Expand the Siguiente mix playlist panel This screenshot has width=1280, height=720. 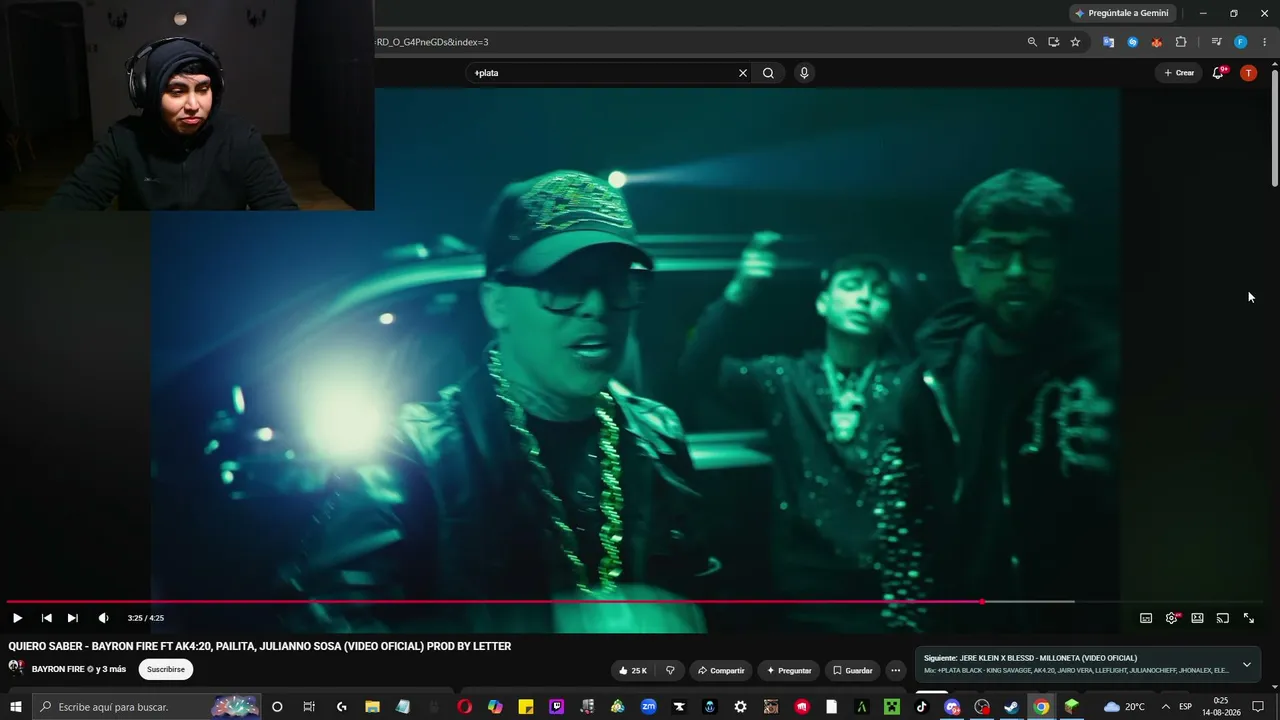(1246, 665)
